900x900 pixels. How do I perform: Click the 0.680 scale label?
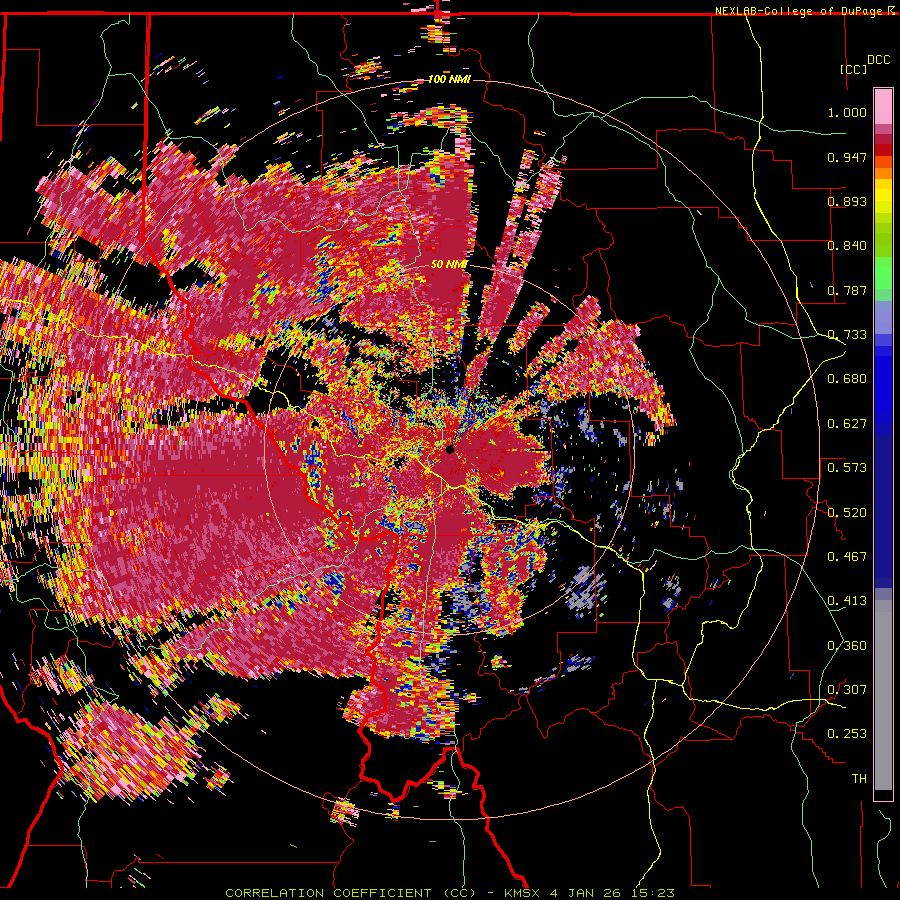point(847,379)
